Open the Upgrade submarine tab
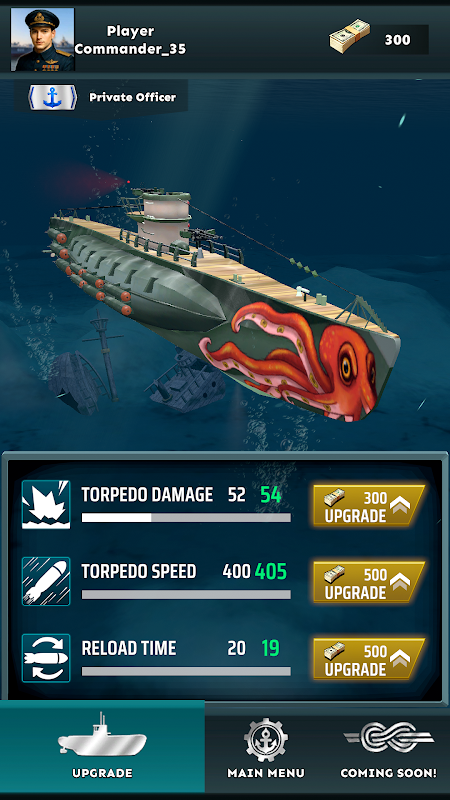The width and height of the screenshot is (450, 800). tap(102, 746)
